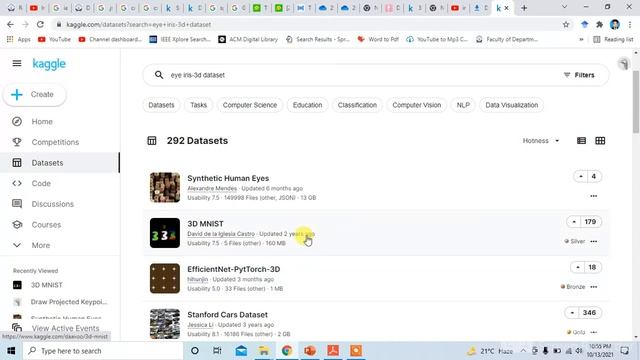The image size is (640, 360).
Task: Click the Create button
Action: pyautogui.click(x=35, y=94)
